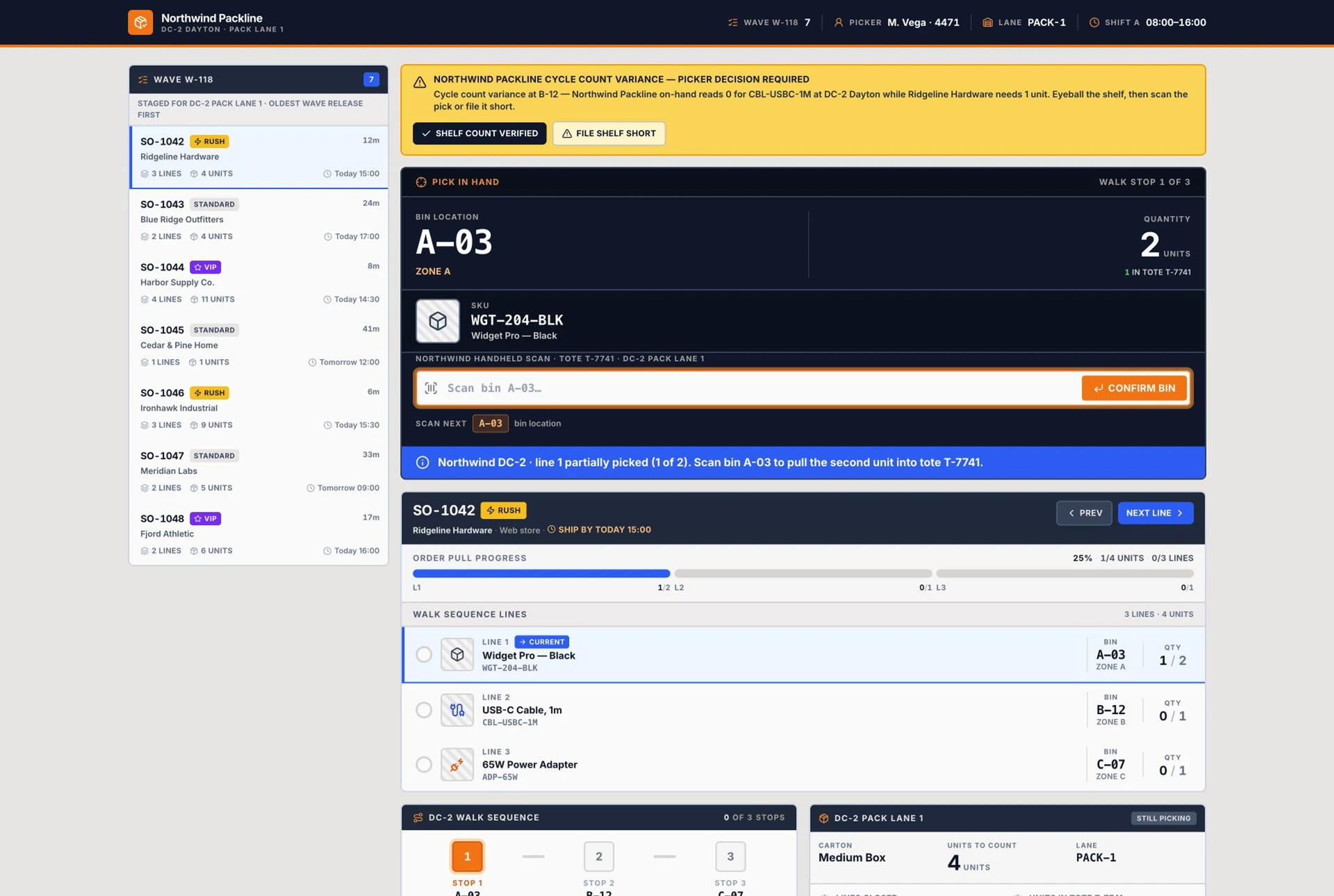Click walk sequence Stop 1 marker
The width and height of the screenshot is (1334, 896).
(x=467, y=856)
